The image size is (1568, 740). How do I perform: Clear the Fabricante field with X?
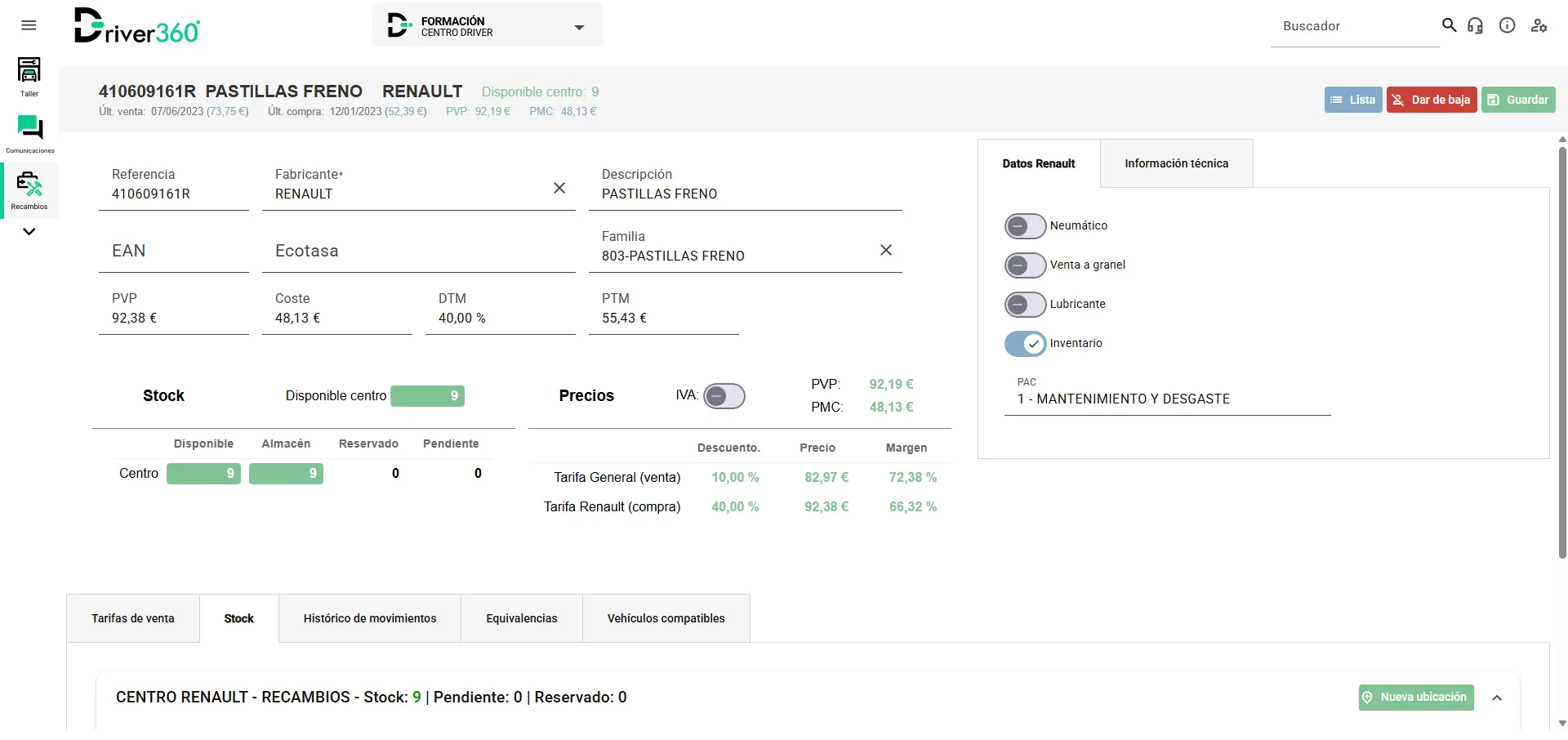(x=559, y=188)
